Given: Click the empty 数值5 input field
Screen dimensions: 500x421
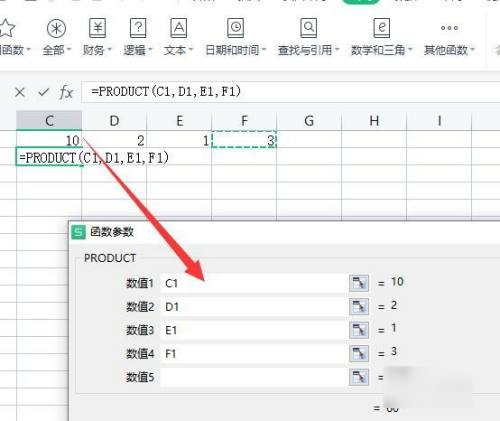Looking at the screenshot, I should 254,377.
